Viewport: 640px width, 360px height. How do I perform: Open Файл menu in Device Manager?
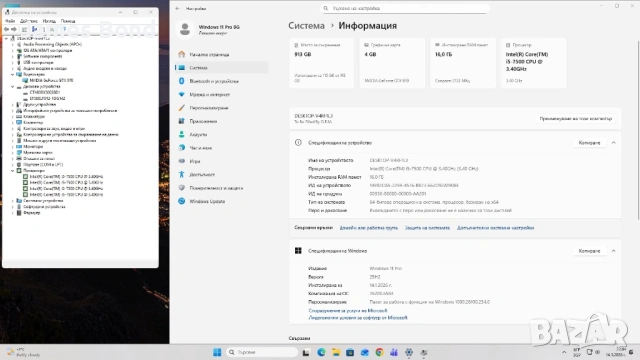[10, 21]
